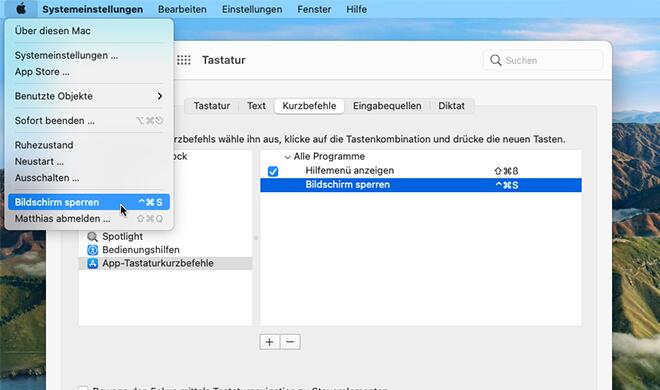Open the Hilfe menu
Image resolution: width=660 pixels, height=390 pixels.
coord(357,9)
